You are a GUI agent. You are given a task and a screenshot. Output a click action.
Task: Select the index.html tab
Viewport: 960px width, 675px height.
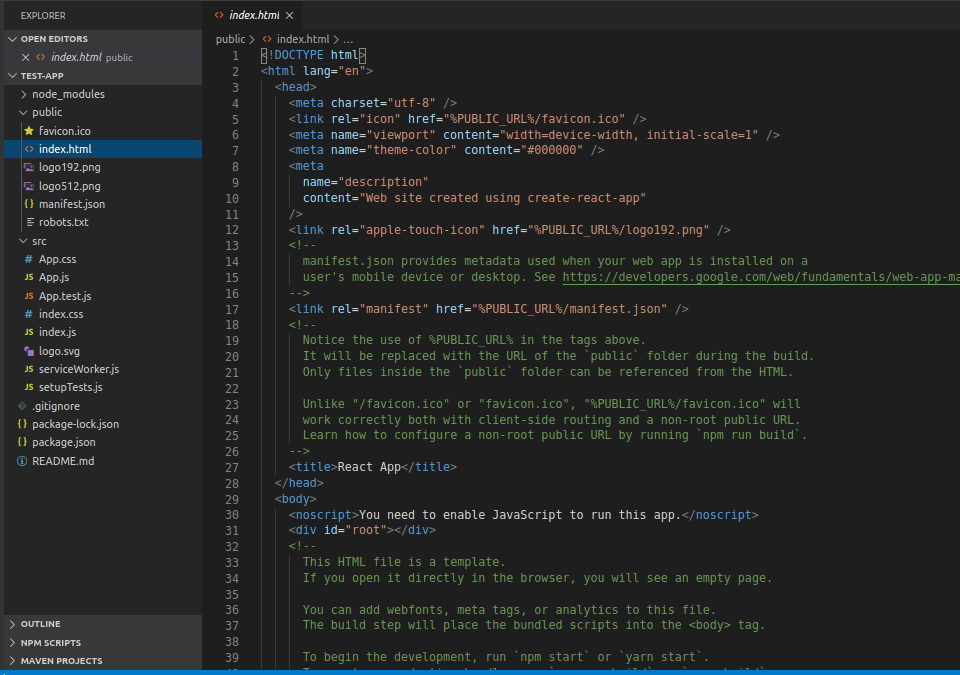[x=254, y=15]
